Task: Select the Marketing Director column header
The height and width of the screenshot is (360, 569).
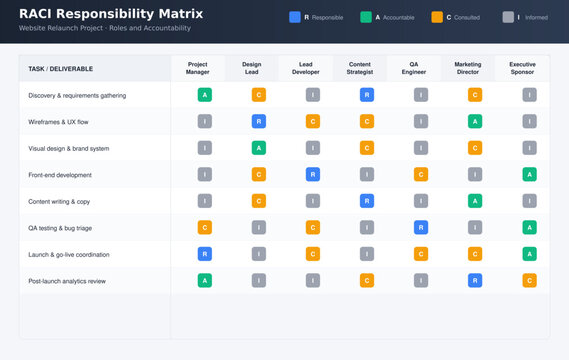Action: click(468, 68)
